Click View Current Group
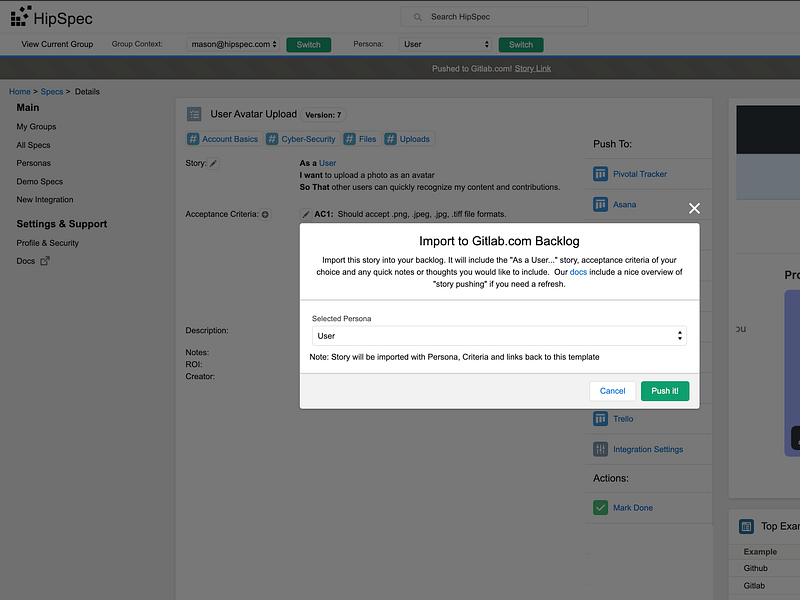This screenshot has width=800, height=600. click(57, 44)
